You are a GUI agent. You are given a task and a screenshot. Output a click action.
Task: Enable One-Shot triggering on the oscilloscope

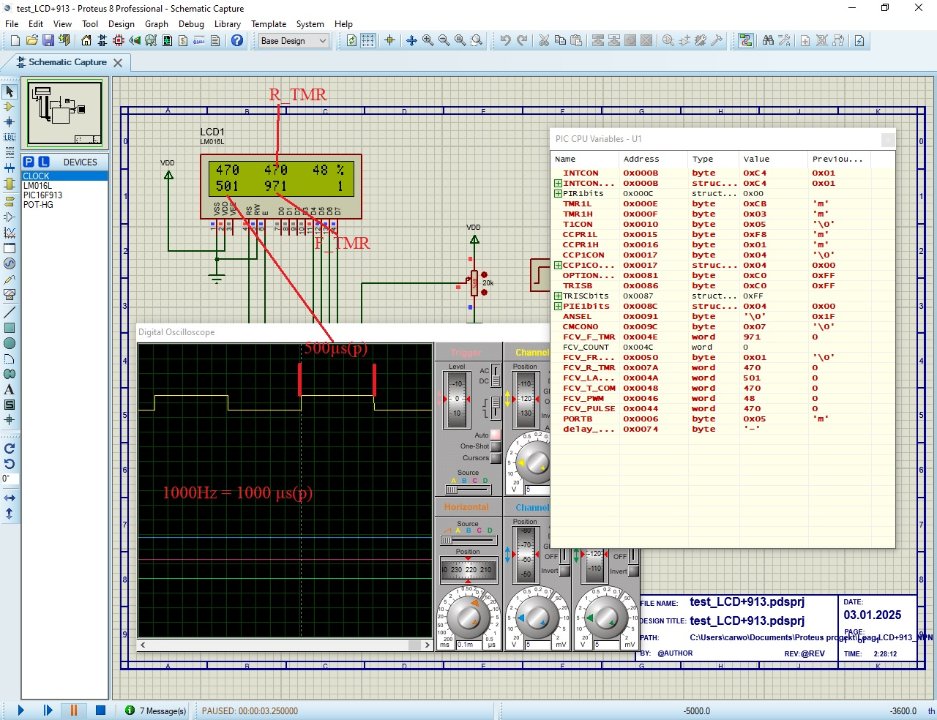[x=497, y=446]
